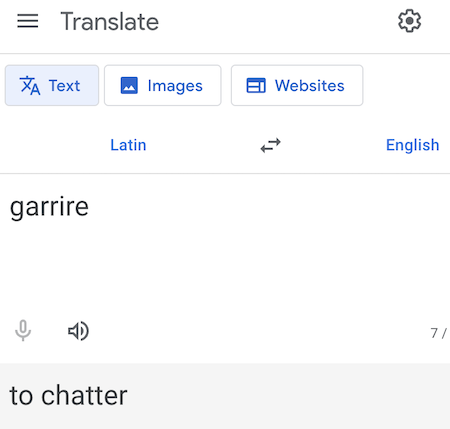This screenshot has width=450, height=429.
Task: Open the Latin source language selector
Action: (x=128, y=145)
